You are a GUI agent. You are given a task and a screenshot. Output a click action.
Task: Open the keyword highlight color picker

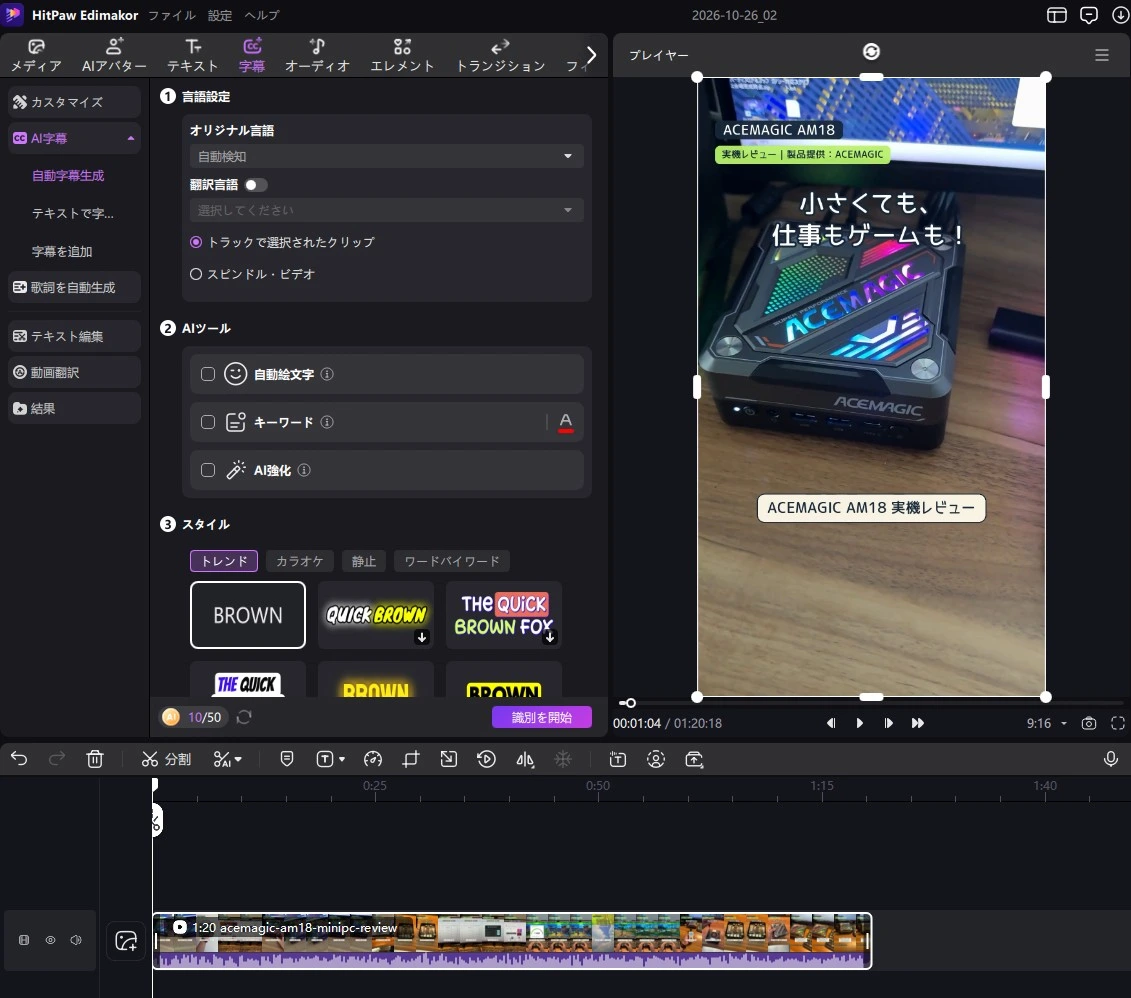(566, 423)
